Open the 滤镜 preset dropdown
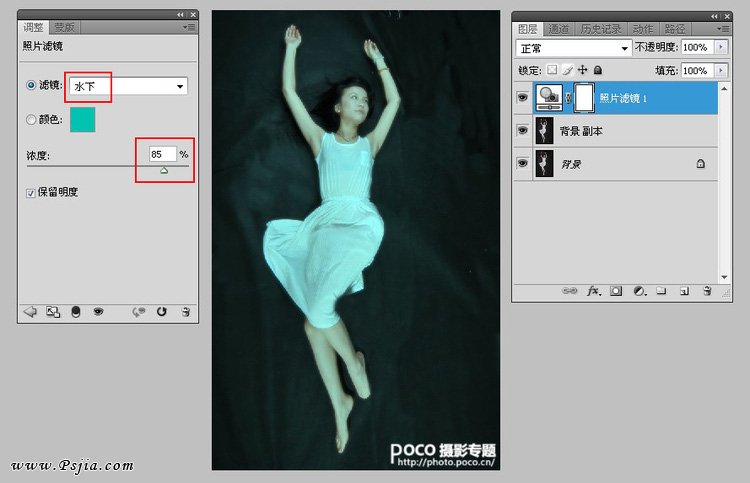The width and height of the screenshot is (750, 483). coord(180,87)
